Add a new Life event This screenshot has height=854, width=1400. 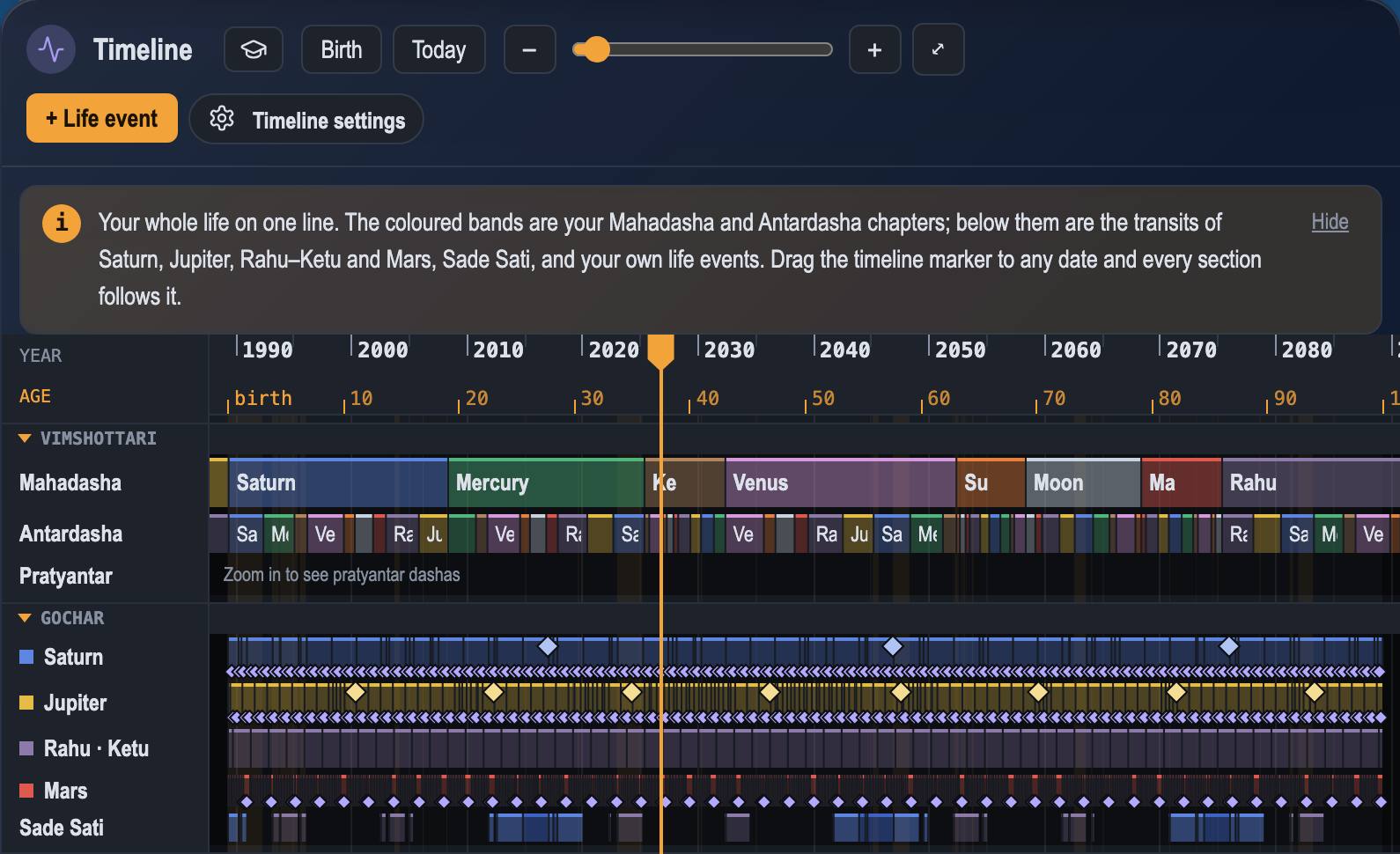click(102, 118)
